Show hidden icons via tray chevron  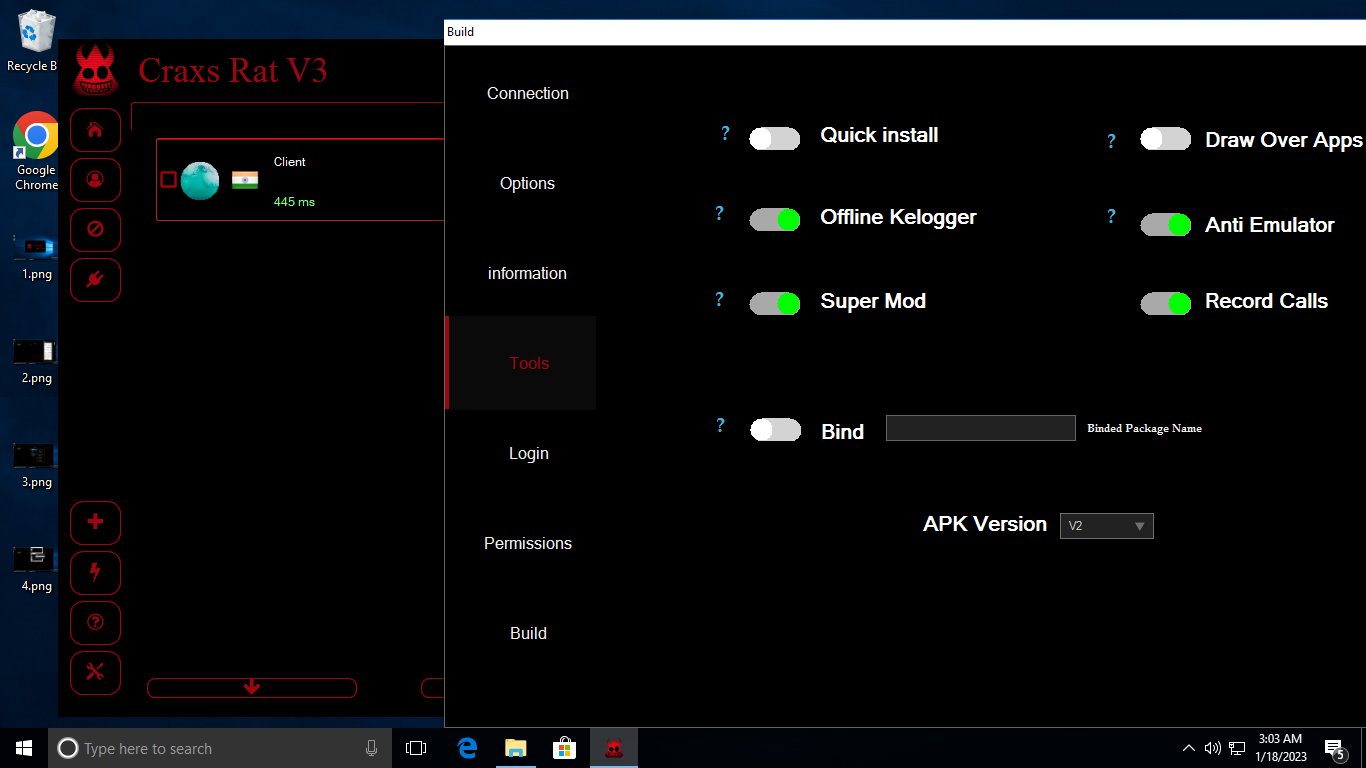click(x=1188, y=748)
